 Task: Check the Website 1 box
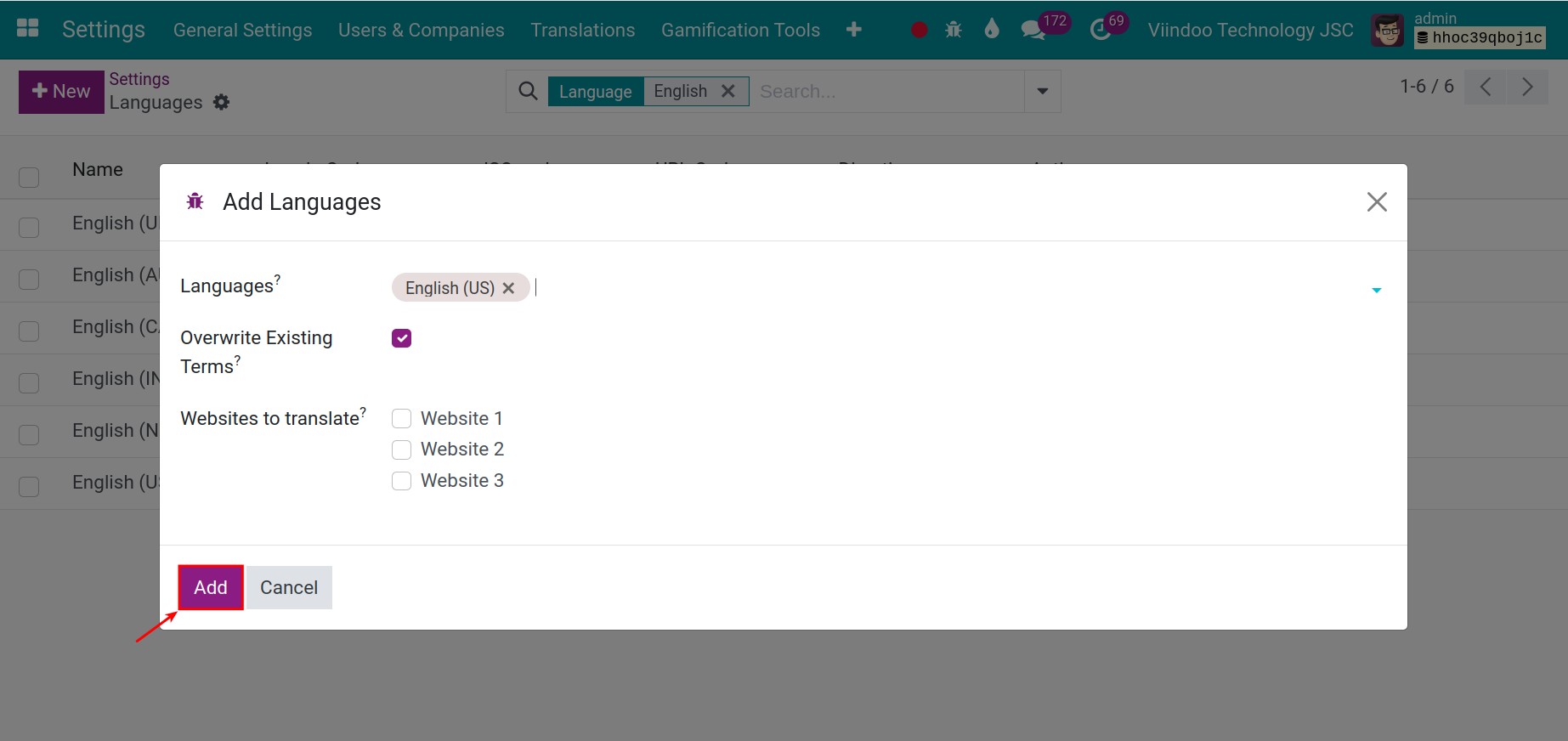(x=402, y=418)
